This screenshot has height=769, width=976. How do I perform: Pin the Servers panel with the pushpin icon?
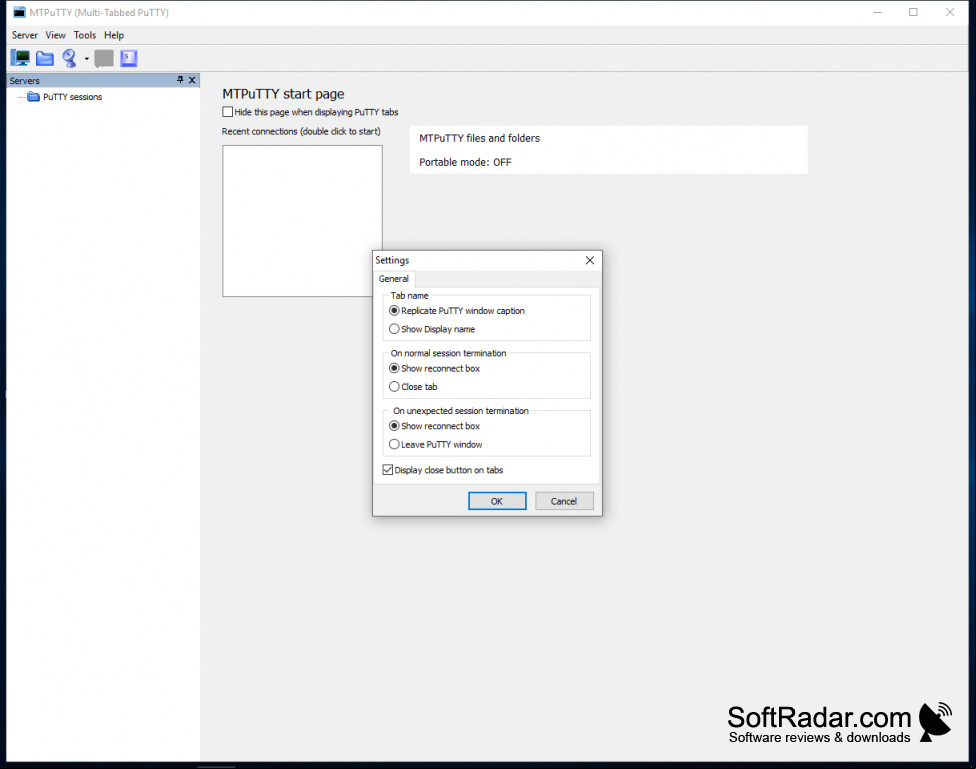180,80
